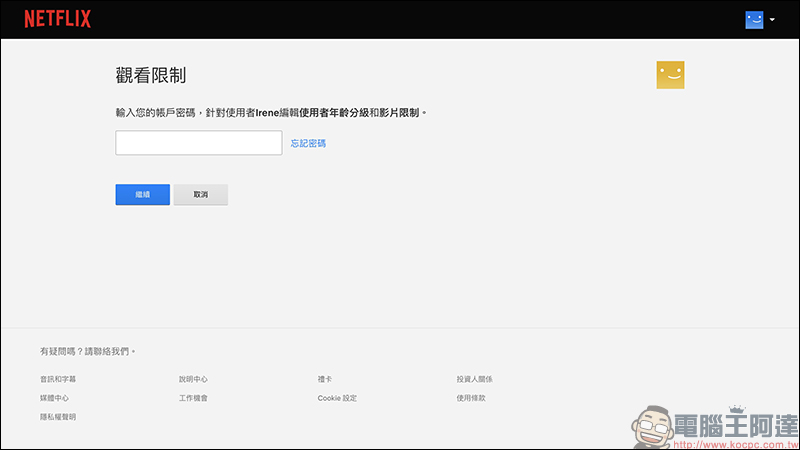Click the 請聯絡我們 contact us link
Screen dimensions: 800x450
coord(108,352)
